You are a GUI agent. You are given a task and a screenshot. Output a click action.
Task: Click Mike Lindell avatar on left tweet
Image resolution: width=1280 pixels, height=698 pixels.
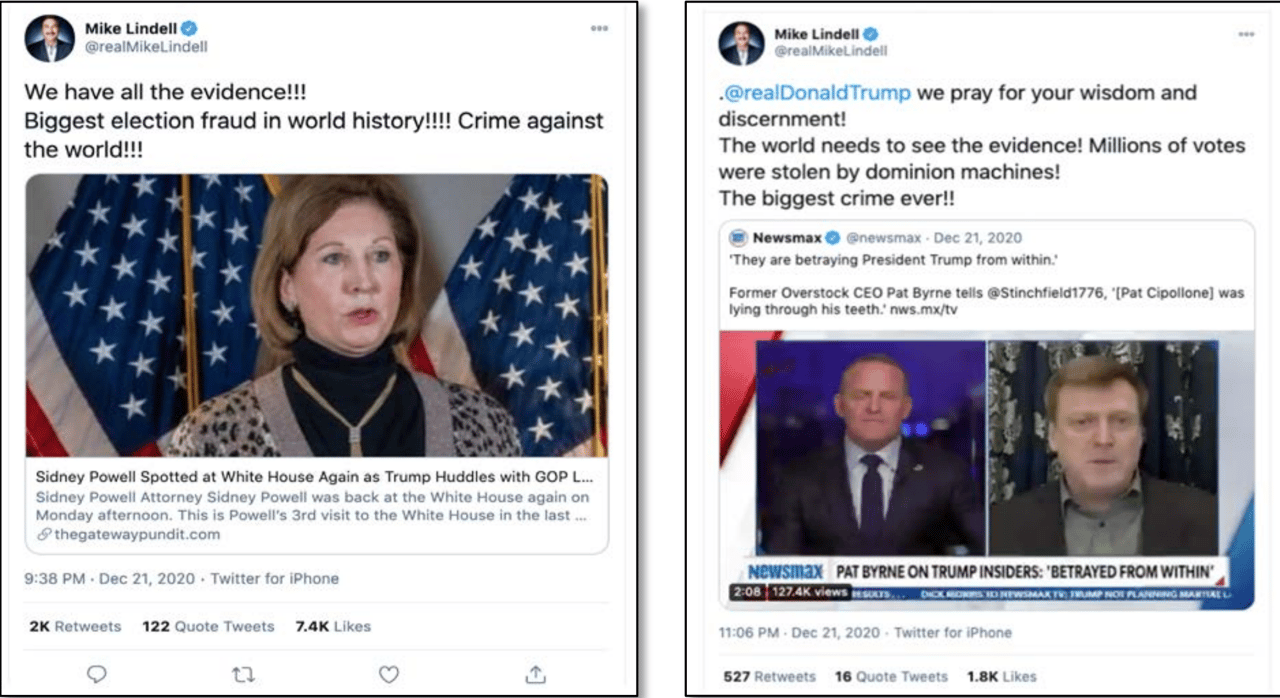pos(50,39)
